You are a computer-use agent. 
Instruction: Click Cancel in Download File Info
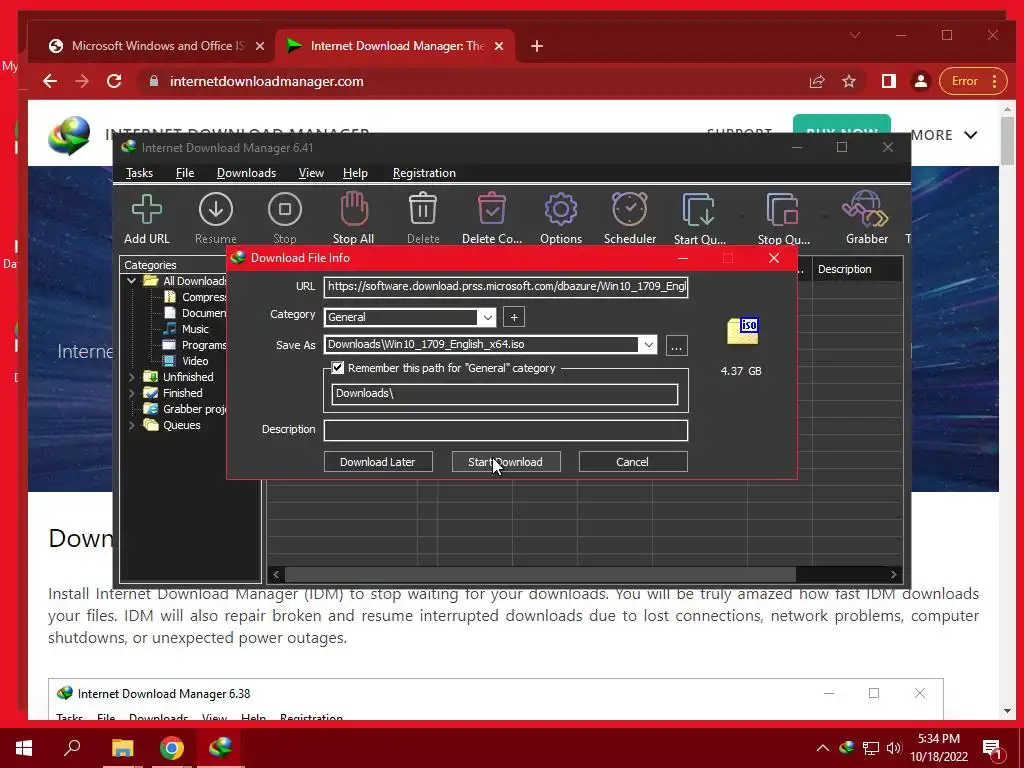[632, 462]
